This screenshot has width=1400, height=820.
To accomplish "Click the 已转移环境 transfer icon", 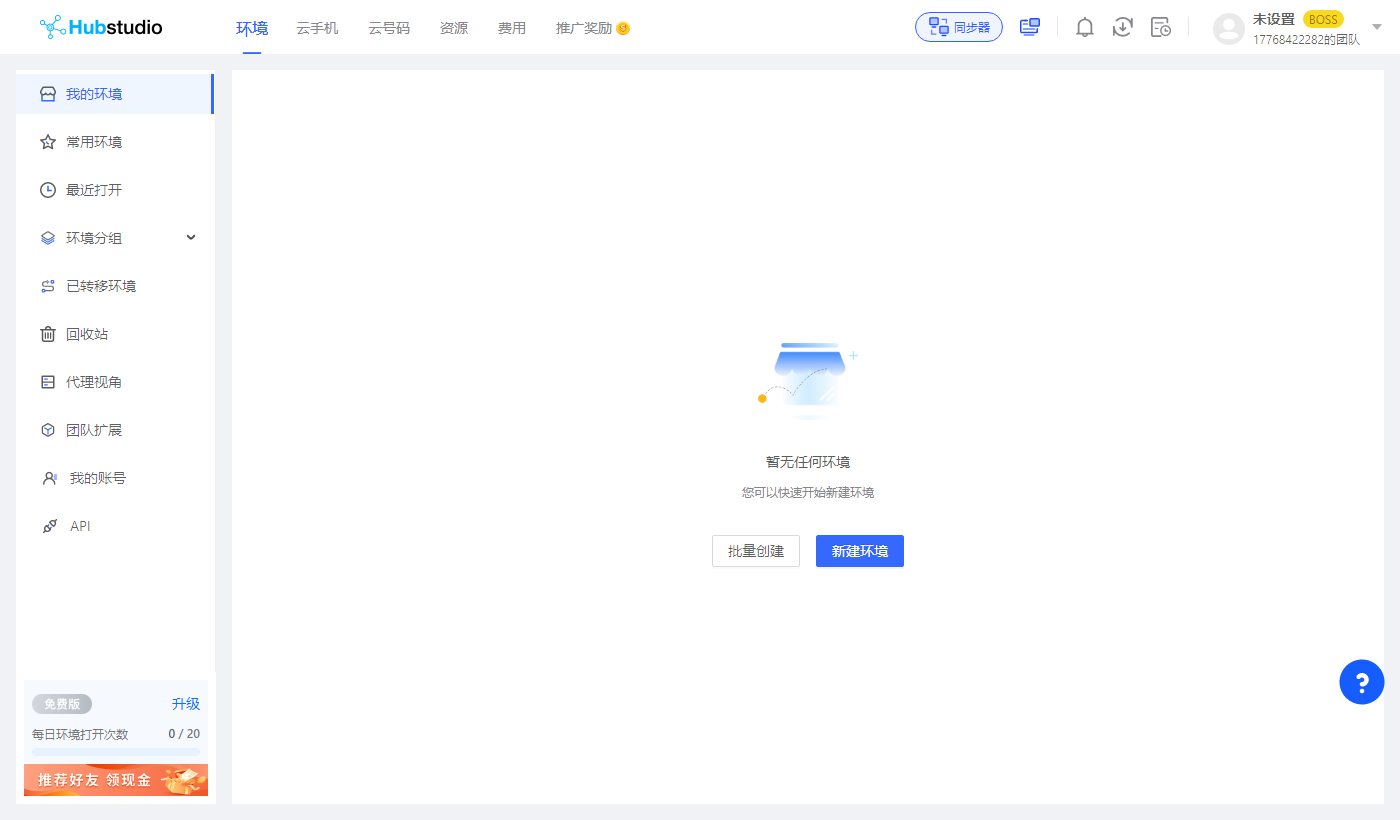I will [47, 286].
